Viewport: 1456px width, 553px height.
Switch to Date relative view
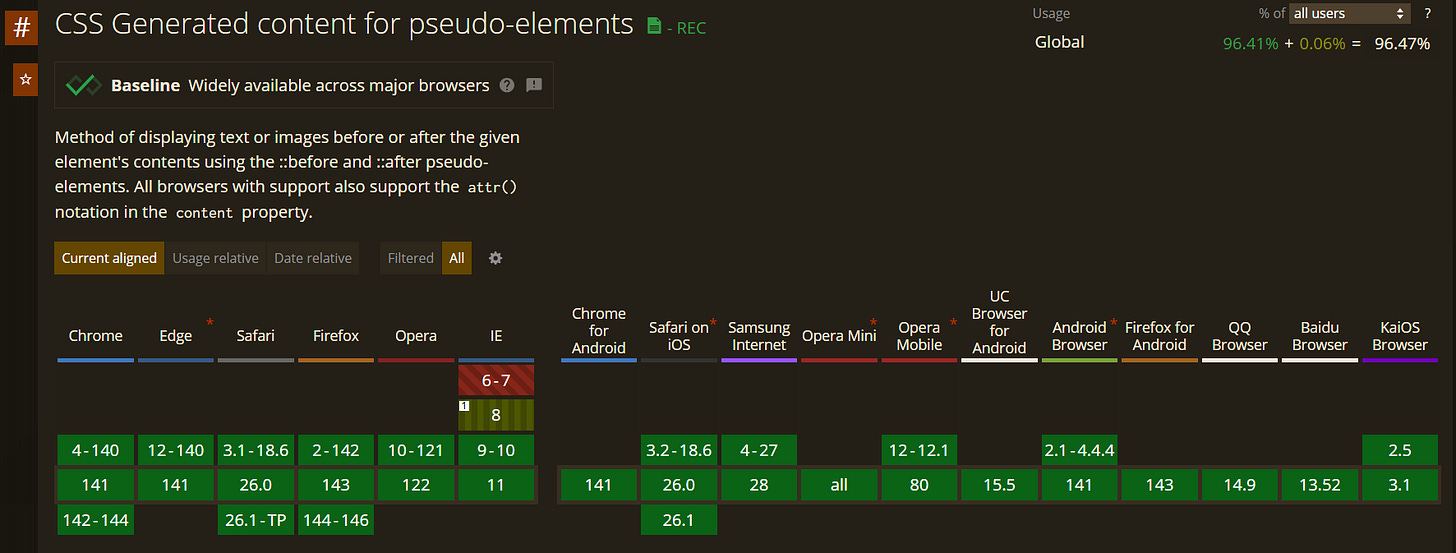pos(313,258)
